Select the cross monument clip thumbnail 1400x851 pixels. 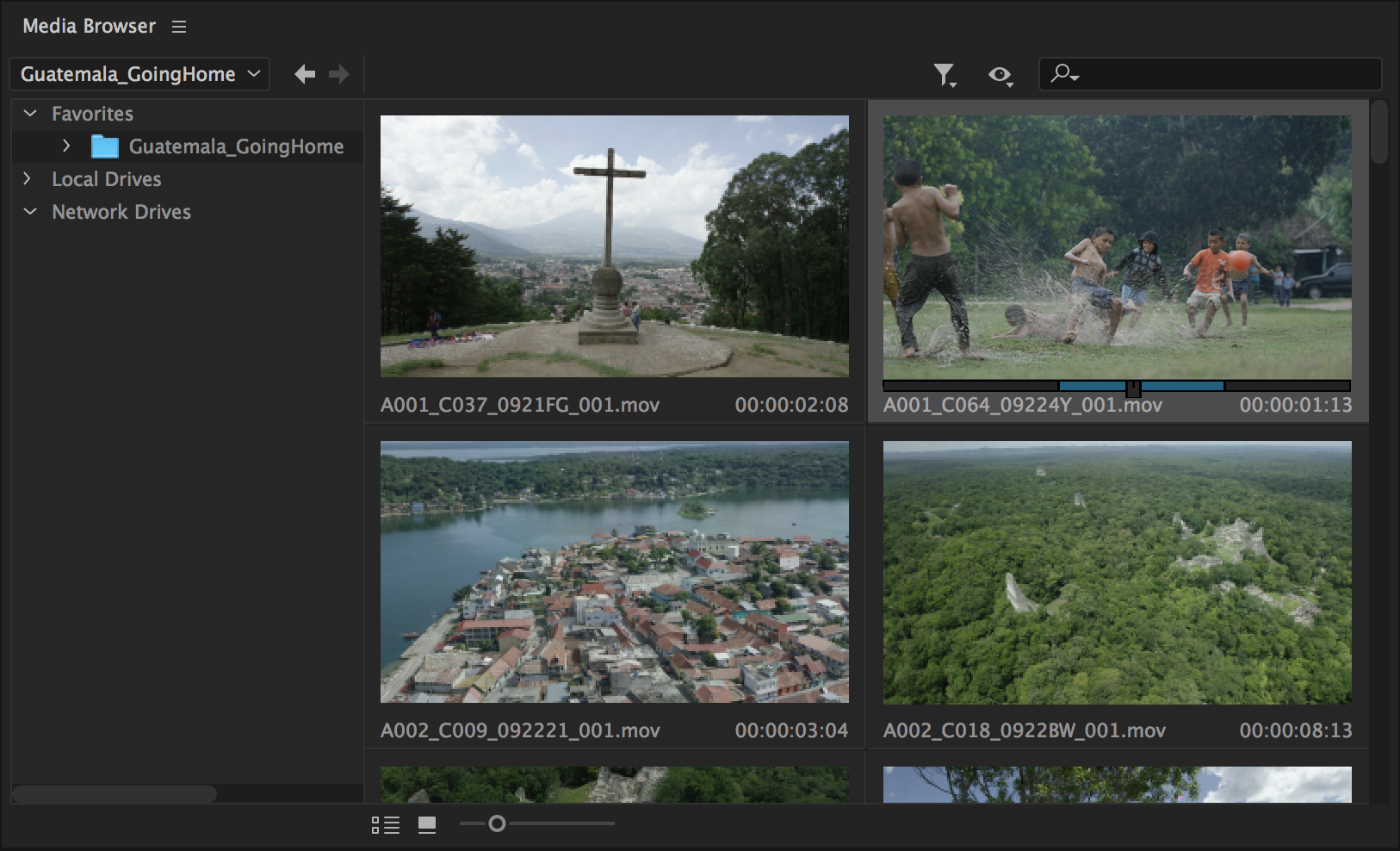click(614, 245)
